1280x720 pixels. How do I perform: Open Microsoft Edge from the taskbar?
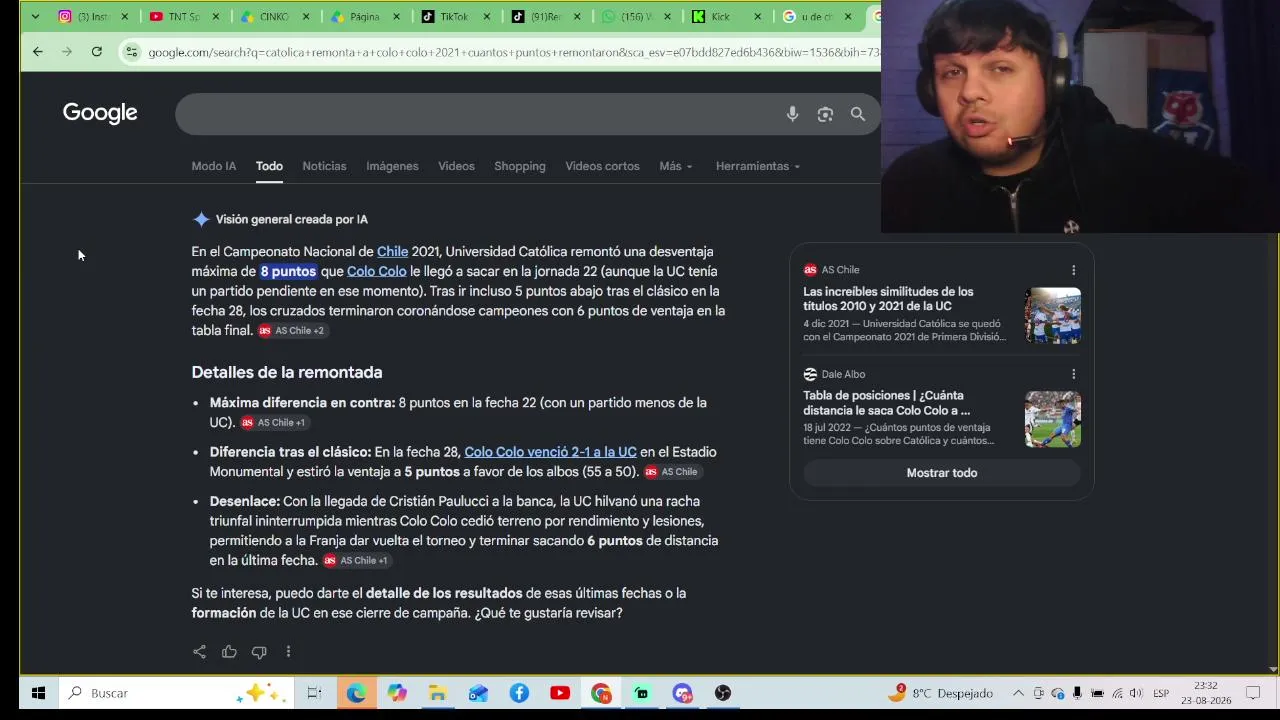point(356,693)
